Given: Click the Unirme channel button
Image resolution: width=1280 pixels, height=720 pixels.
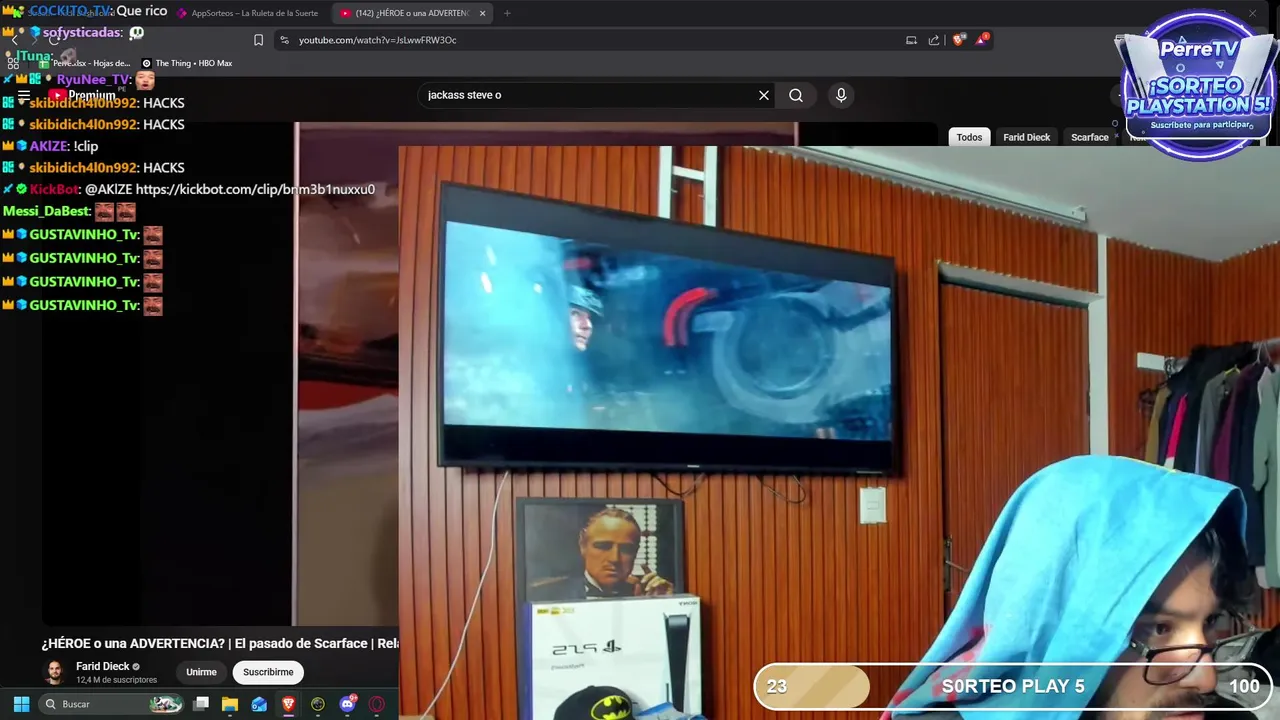Looking at the screenshot, I should [201, 672].
